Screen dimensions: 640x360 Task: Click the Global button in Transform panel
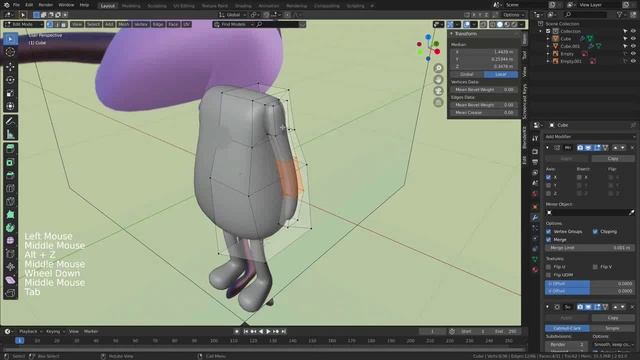(x=467, y=74)
